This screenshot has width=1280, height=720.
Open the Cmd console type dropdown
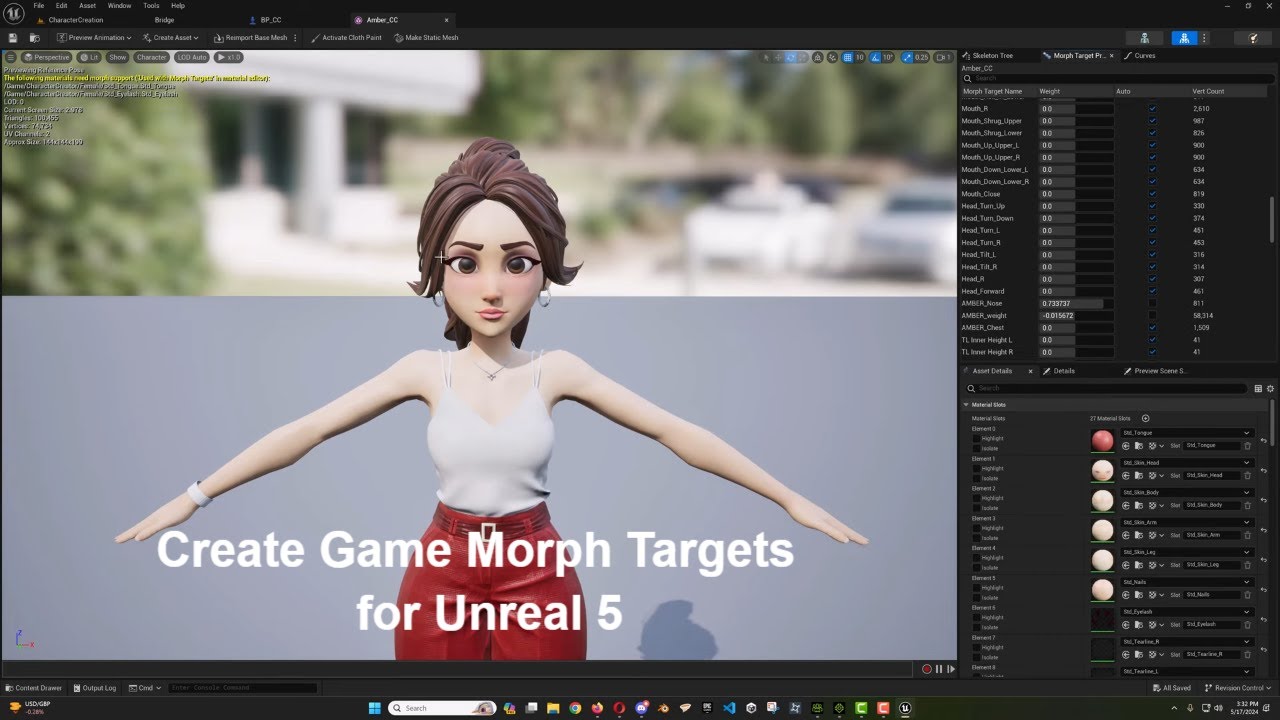[147, 688]
